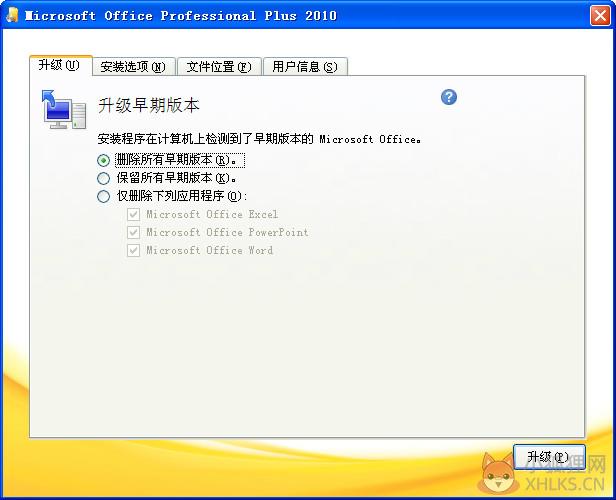Click the 安装程序在计算机上检测到了早期版本 description text
The image size is (616, 500).
click(259, 139)
